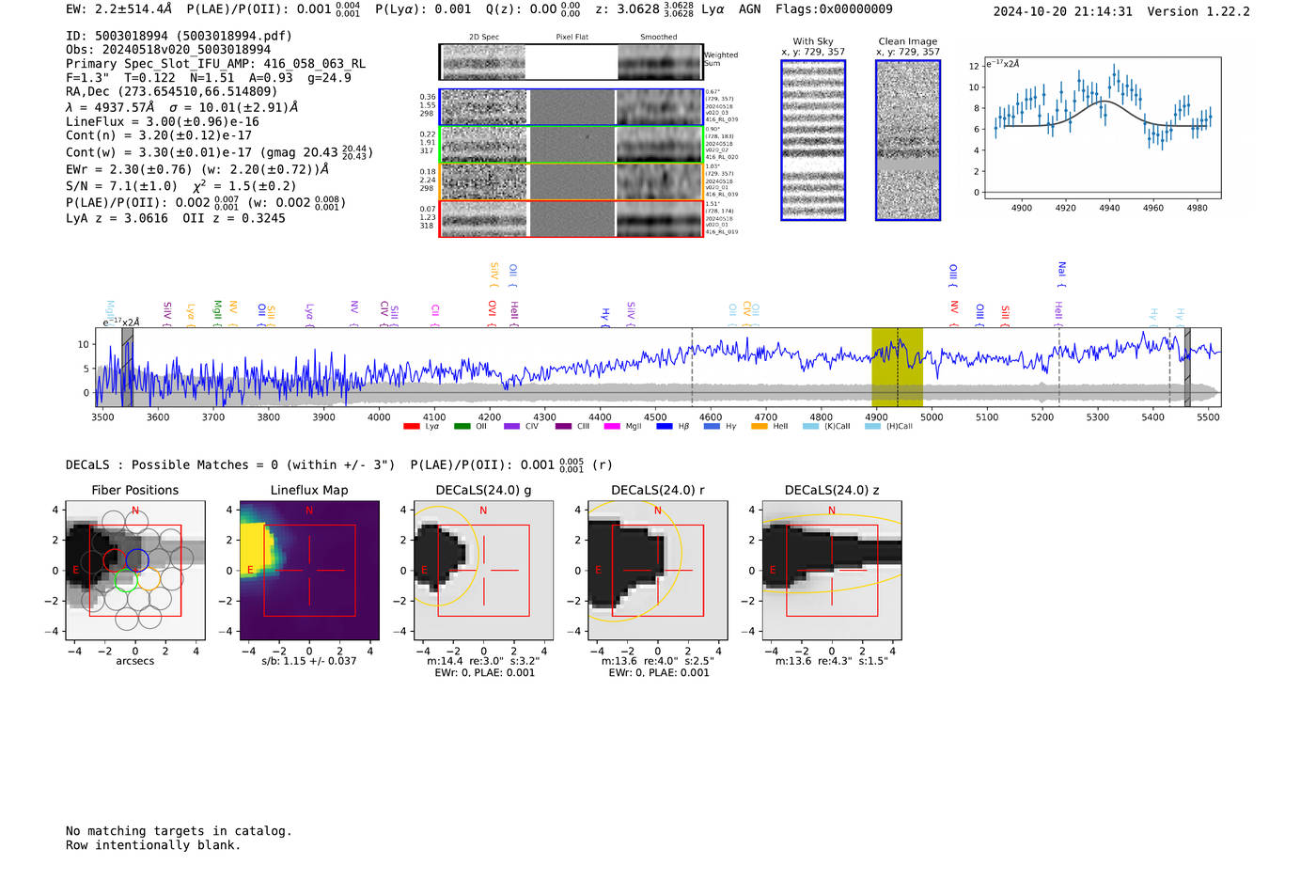Click 'Row intentionally blank.' text
Screen dimensions: 1316x896
(x=153, y=845)
